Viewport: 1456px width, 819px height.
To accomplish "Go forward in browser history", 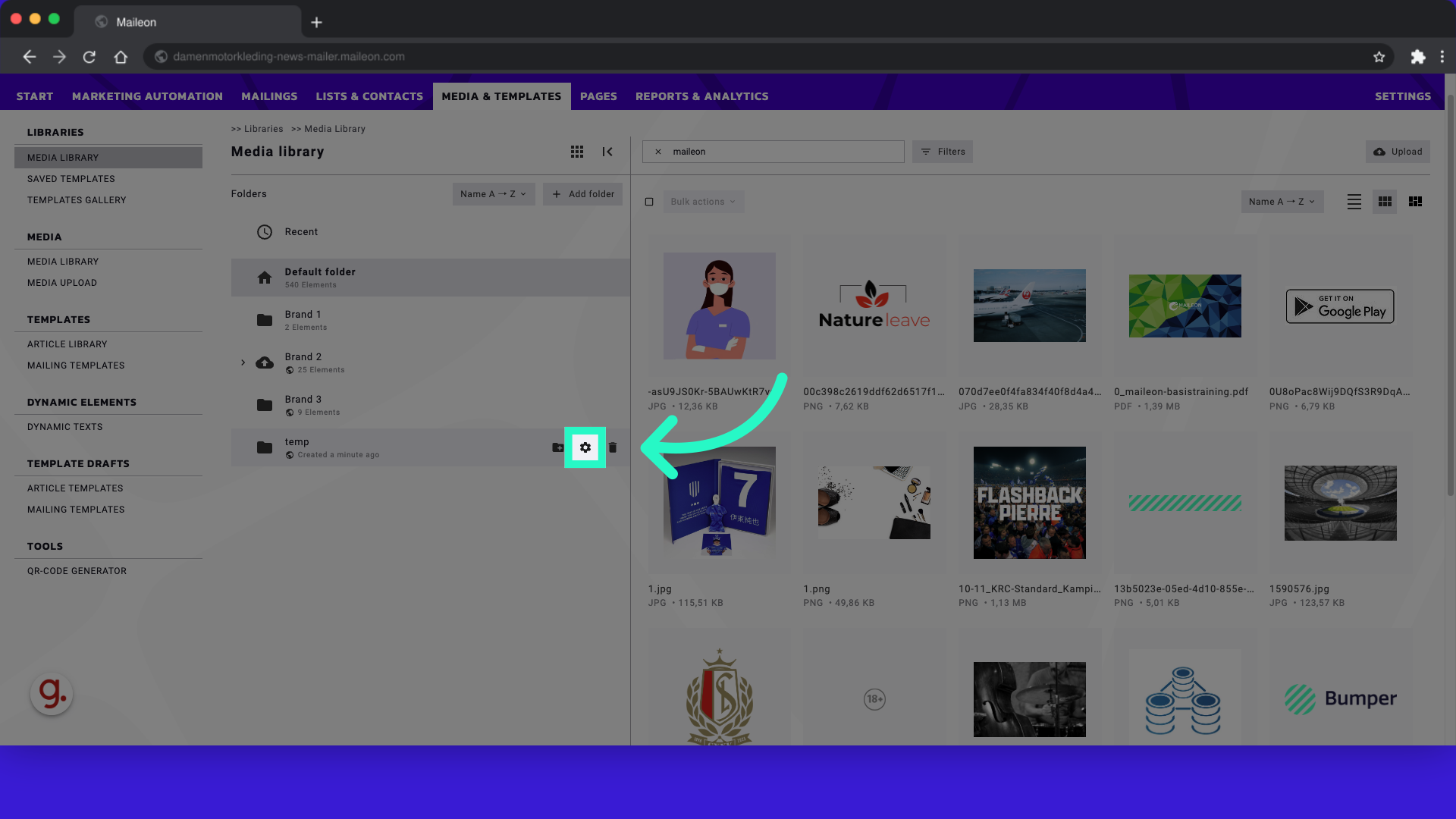I will (x=59, y=57).
